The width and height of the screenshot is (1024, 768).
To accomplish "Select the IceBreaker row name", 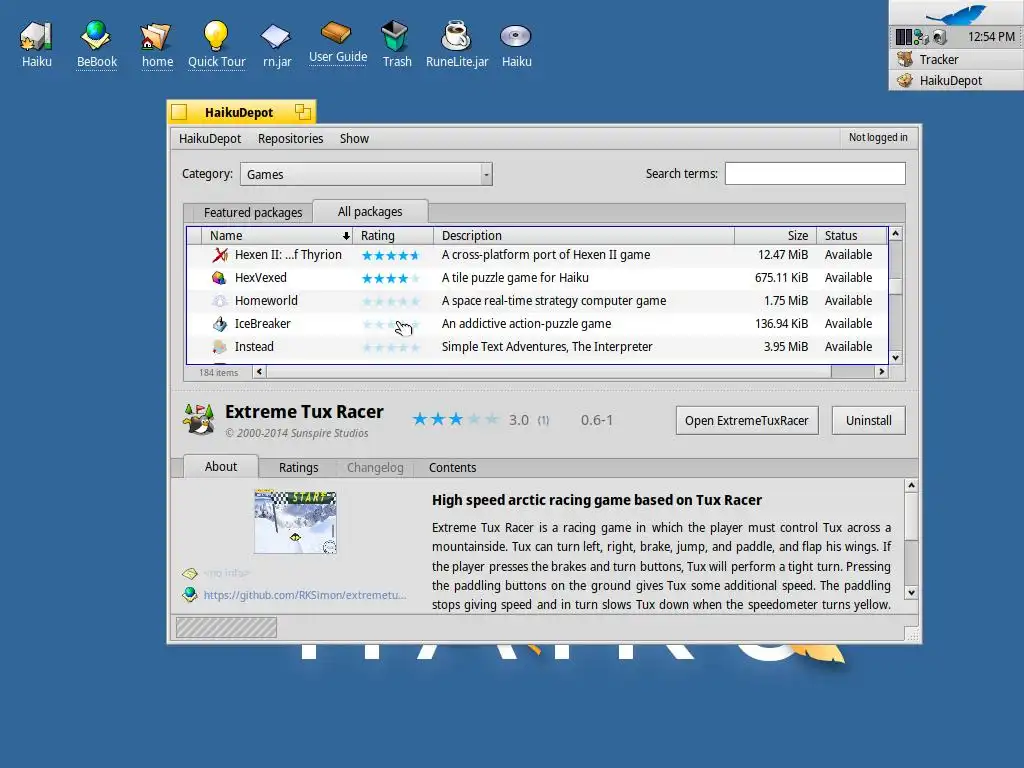I will pos(263,323).
